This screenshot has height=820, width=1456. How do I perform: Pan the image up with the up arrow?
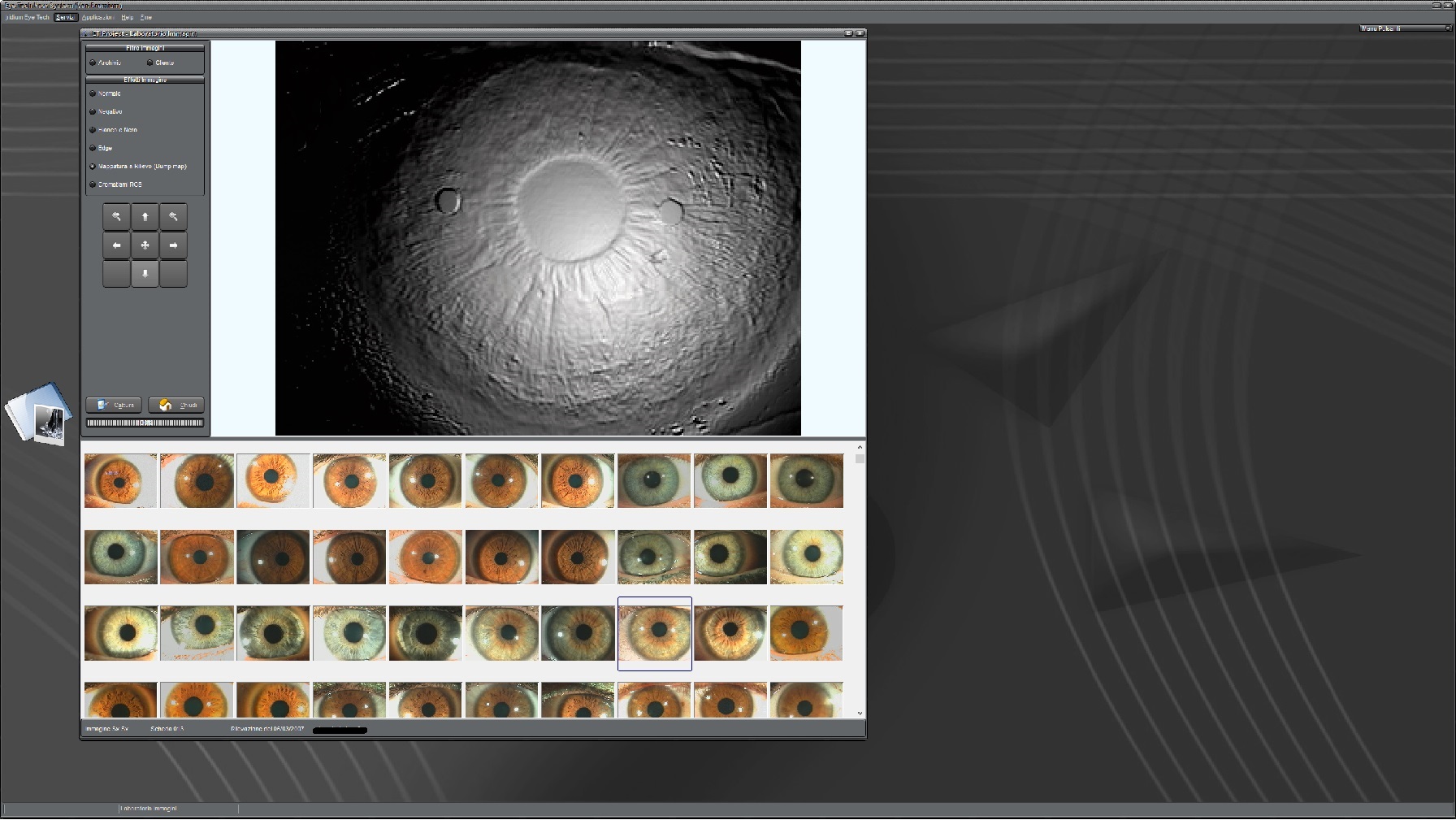[145, 217]
